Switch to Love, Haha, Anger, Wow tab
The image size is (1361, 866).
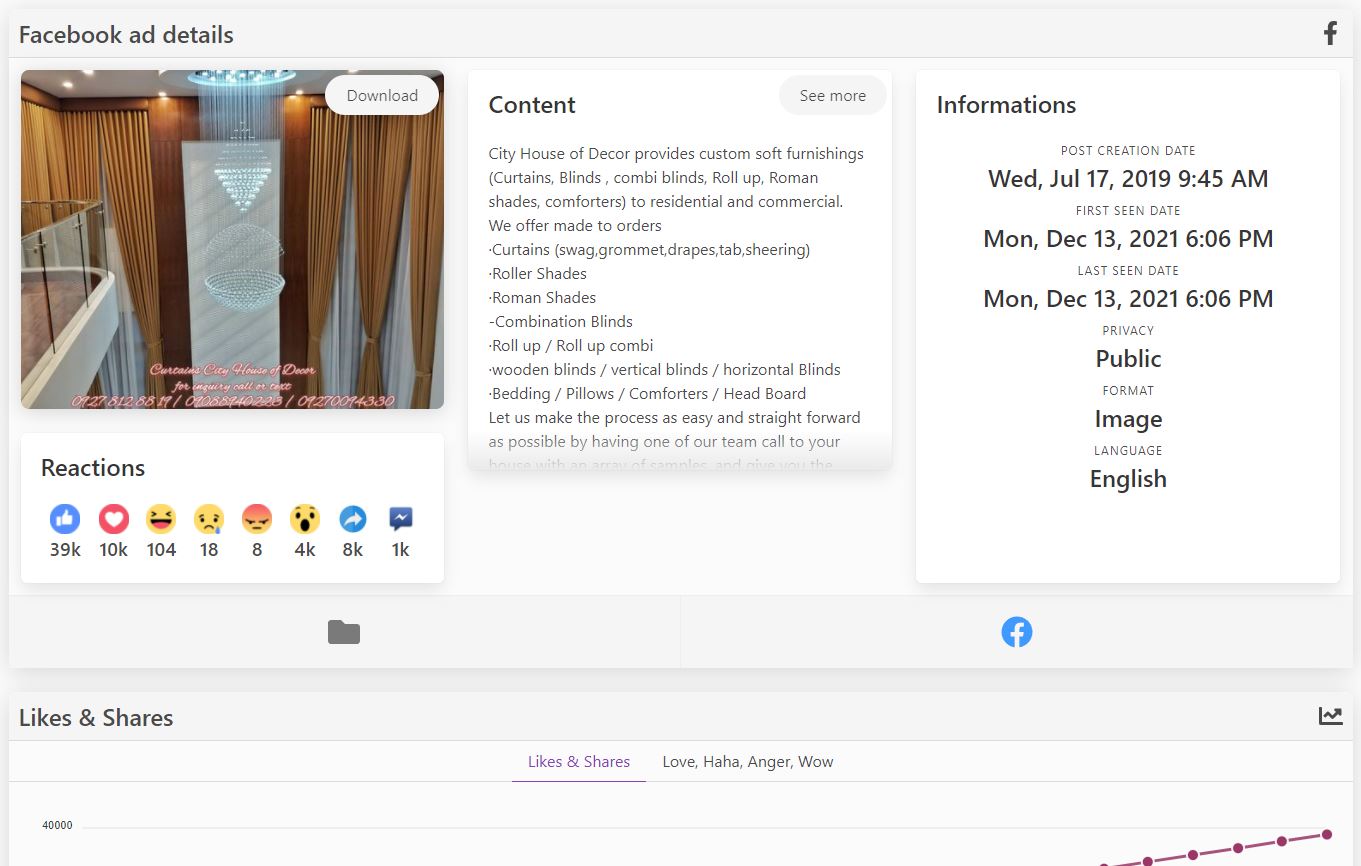(x=747, y=762)
